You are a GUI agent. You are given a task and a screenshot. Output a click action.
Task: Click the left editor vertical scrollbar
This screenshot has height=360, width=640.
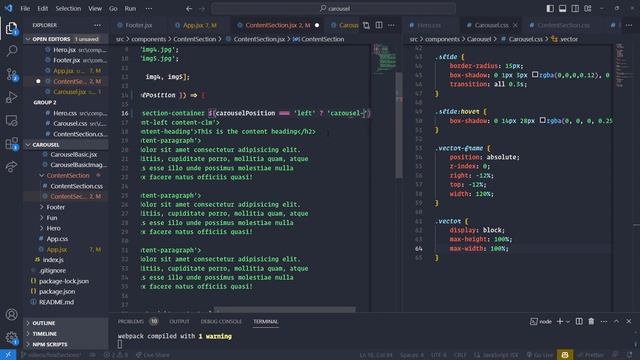point(399,124)
